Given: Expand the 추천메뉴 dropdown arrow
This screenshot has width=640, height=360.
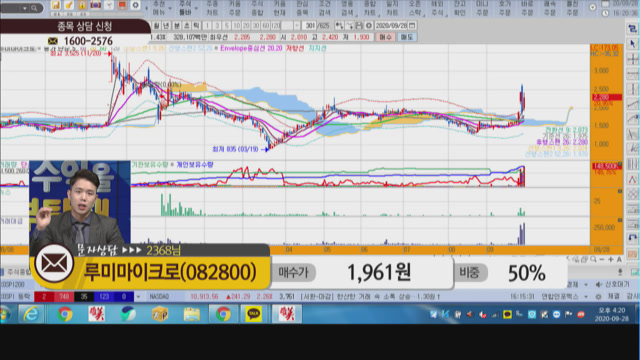Looking at the screenshot, I should tap(170, 9).
